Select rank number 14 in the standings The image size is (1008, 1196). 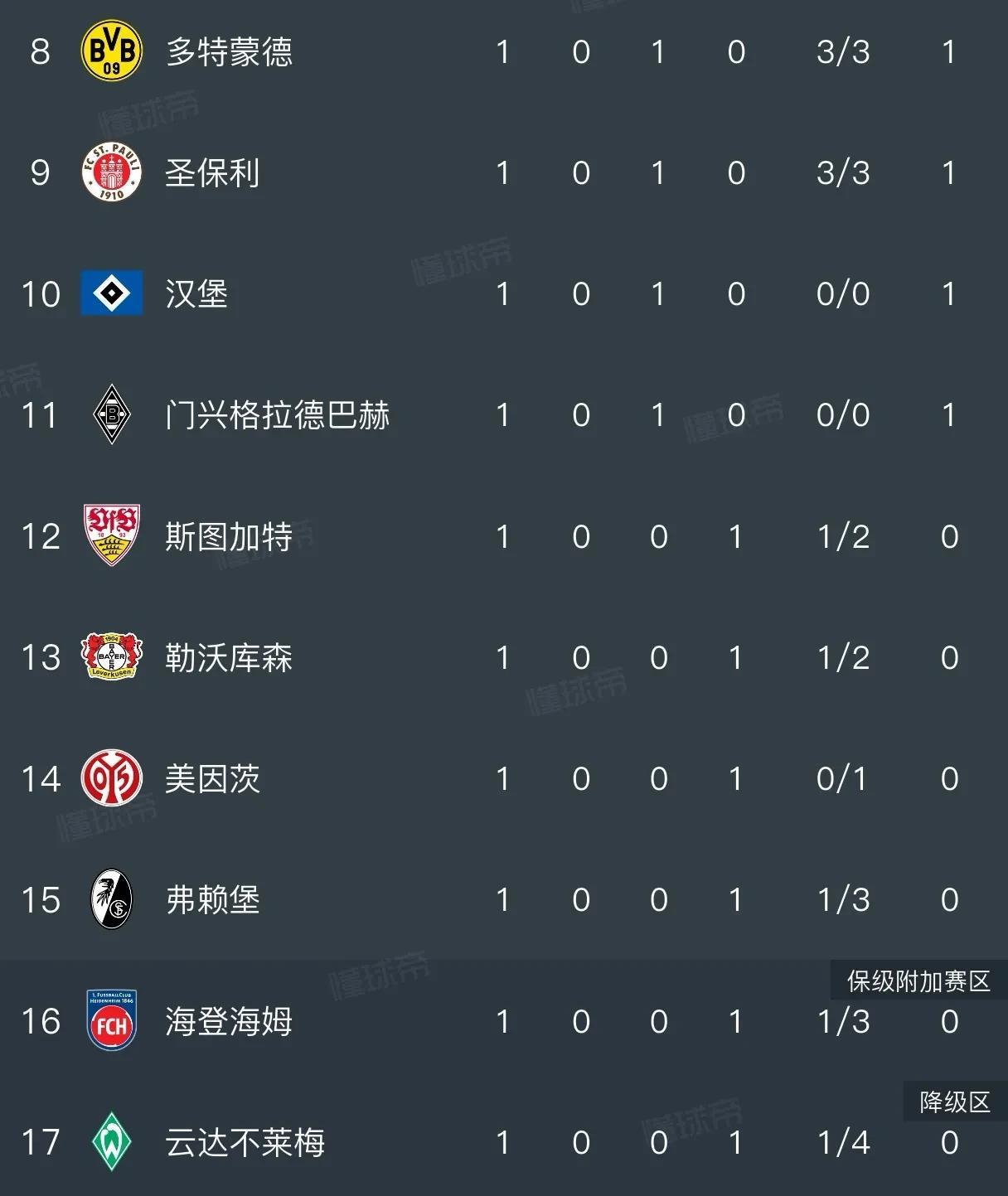coord(41,779)
